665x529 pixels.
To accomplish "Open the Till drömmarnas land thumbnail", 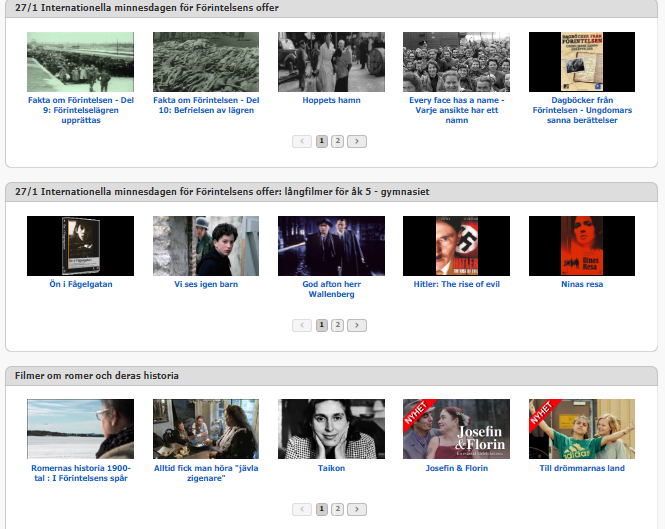I will (x=582, y=429).
